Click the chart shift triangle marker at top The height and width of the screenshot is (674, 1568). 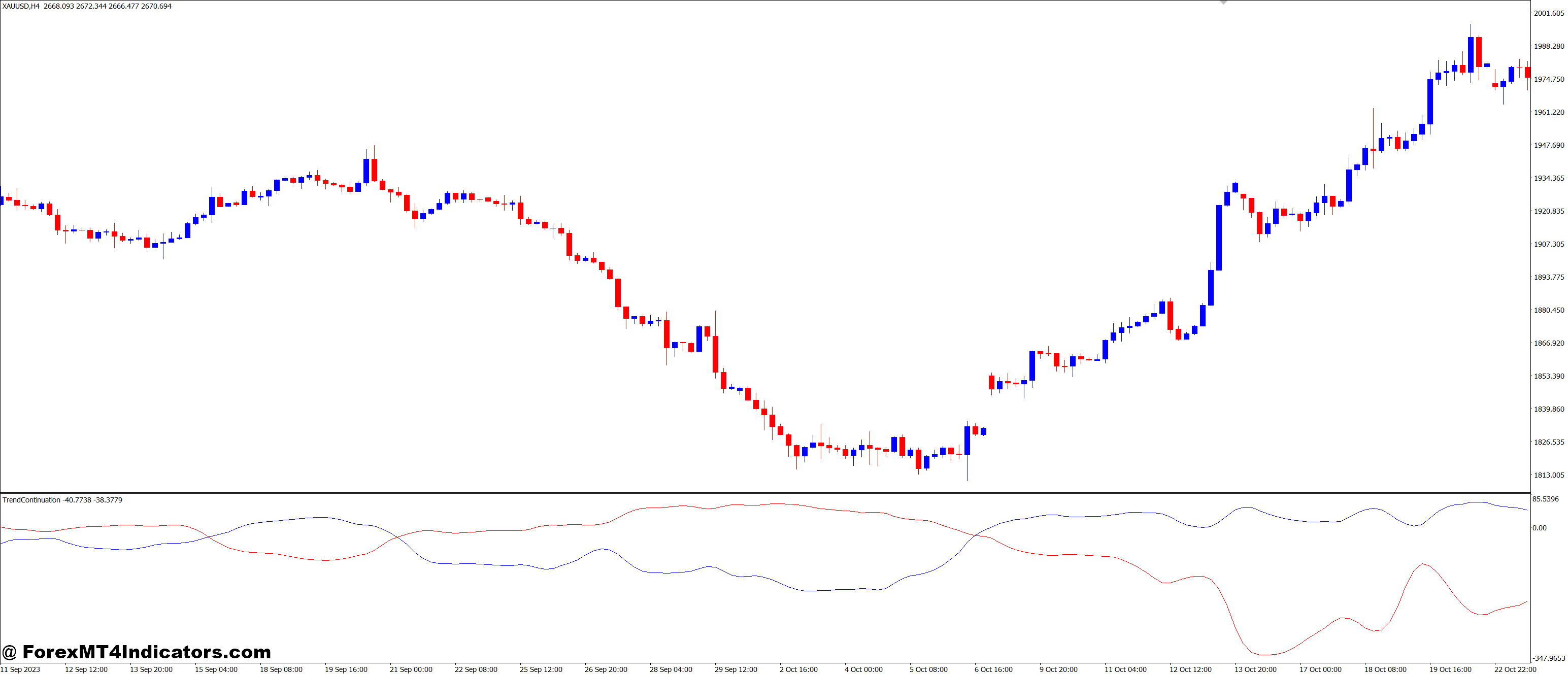click(x=1223, y=3)
